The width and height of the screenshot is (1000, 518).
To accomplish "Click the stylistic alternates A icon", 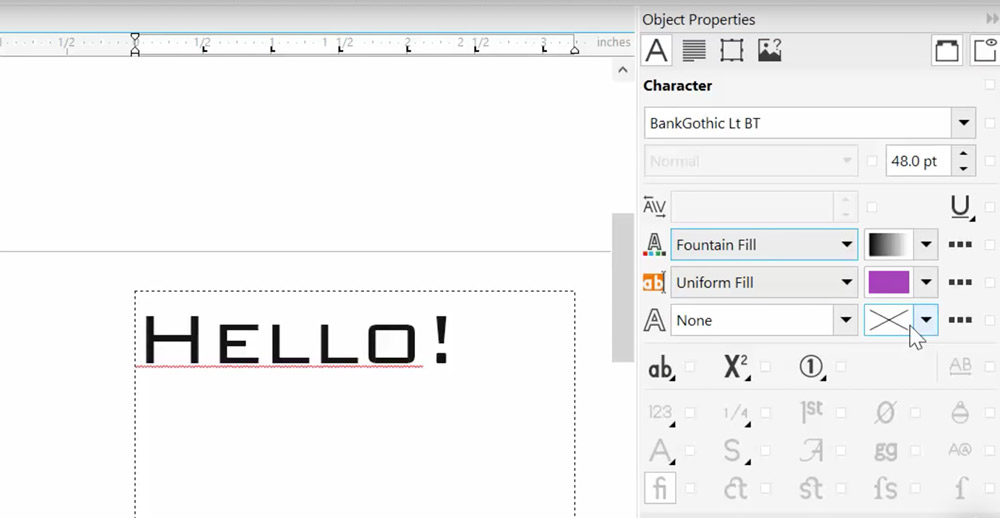I will click(660, 451).
